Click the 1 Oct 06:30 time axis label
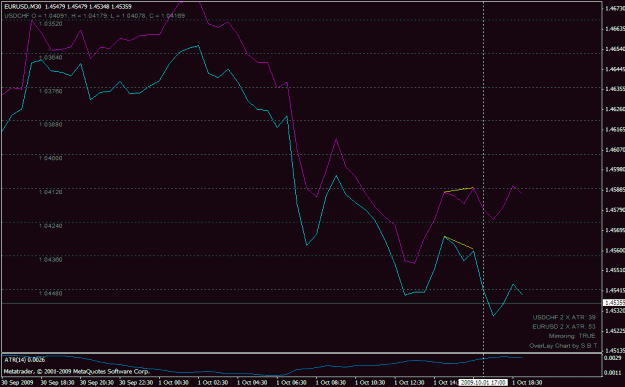This screenshot has width=625, height=387. tap(292, 383)
